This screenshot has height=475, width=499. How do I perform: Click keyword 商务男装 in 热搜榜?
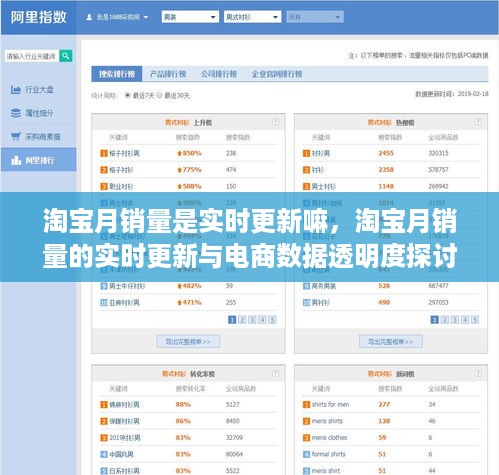click(x=324, y=286)
